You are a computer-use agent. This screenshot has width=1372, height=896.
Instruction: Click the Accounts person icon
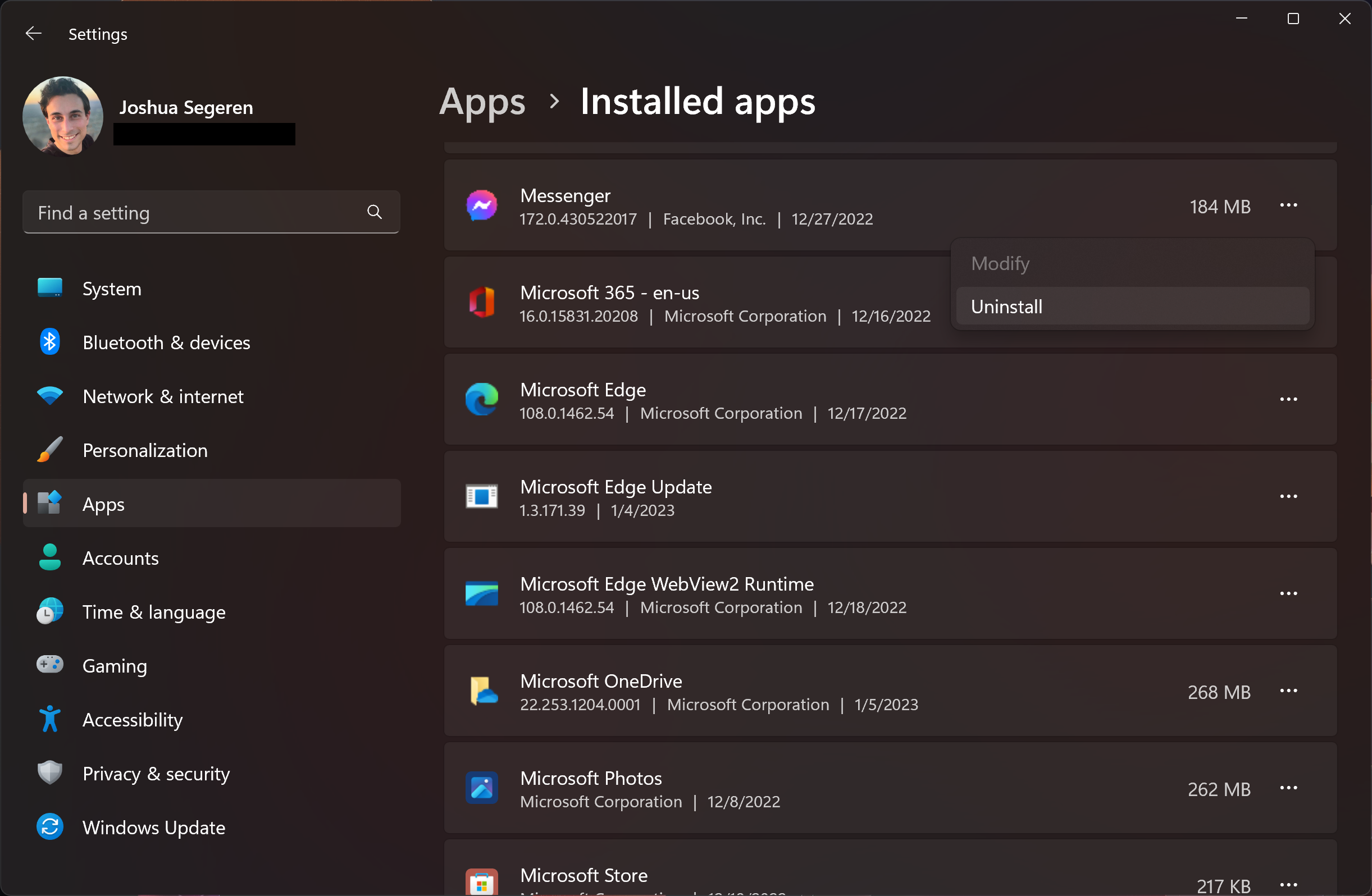click(x=49, y=557)
